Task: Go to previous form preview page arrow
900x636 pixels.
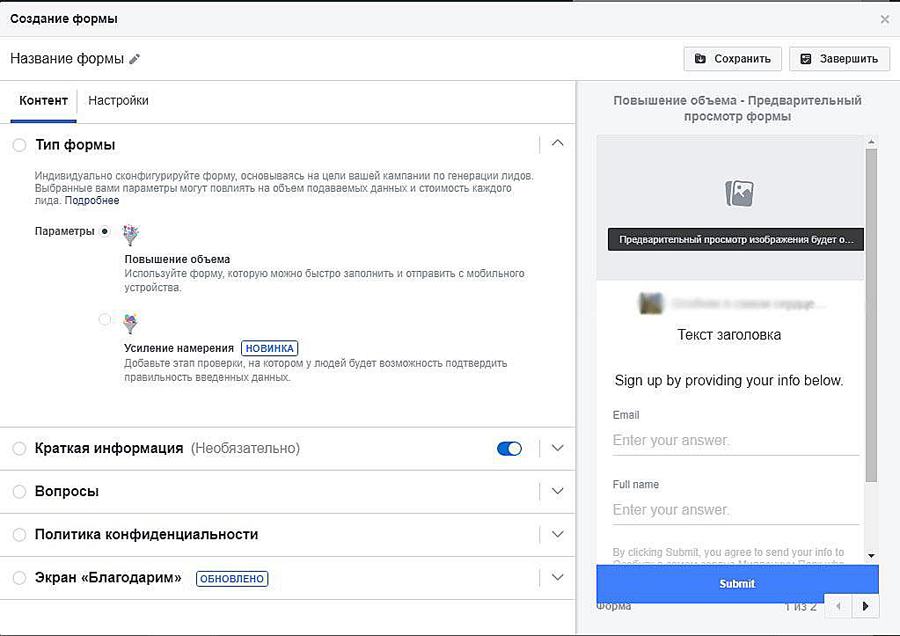Action: (x=838, y=606)
